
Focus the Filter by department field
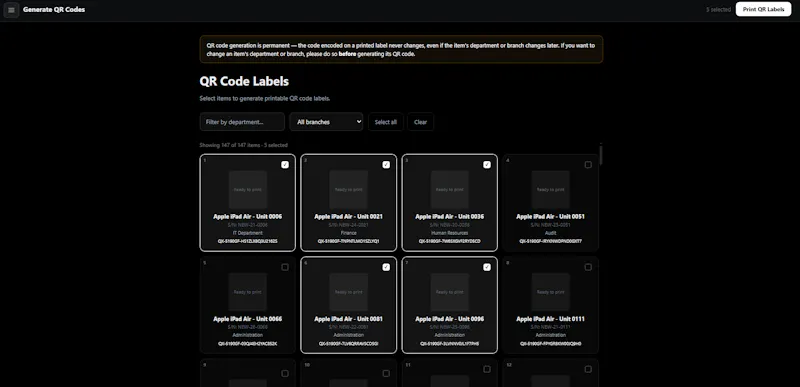[x=242, y=122]
